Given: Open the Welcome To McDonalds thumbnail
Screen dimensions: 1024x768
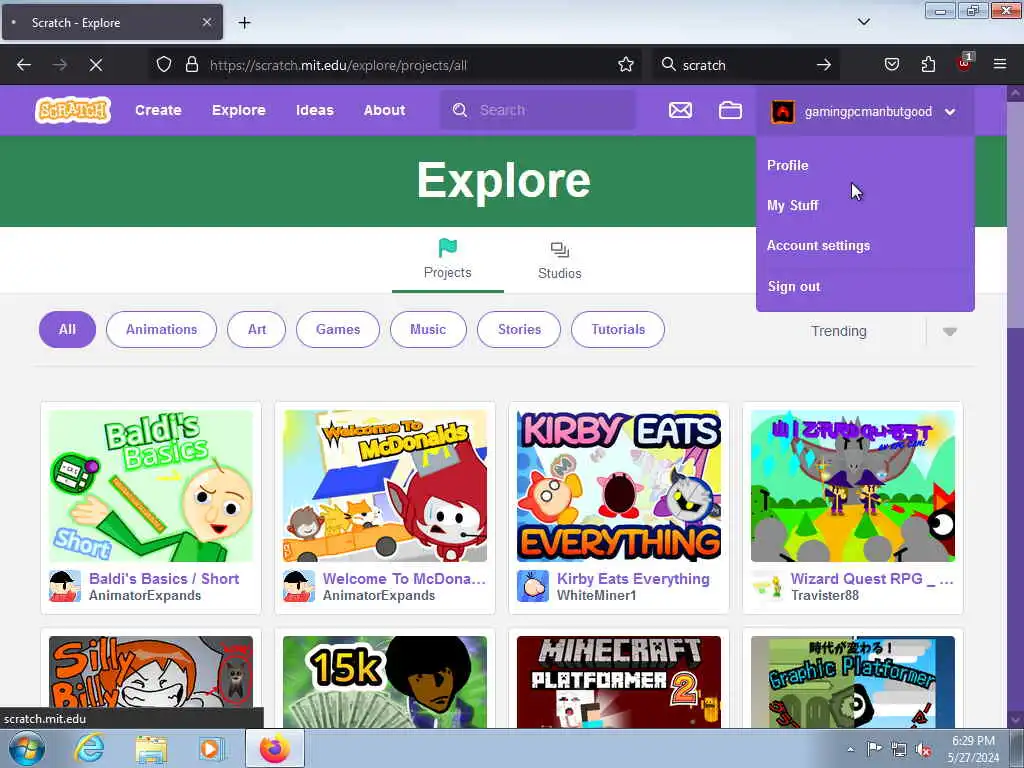Looking at the screenshot, I should point(385,486).
